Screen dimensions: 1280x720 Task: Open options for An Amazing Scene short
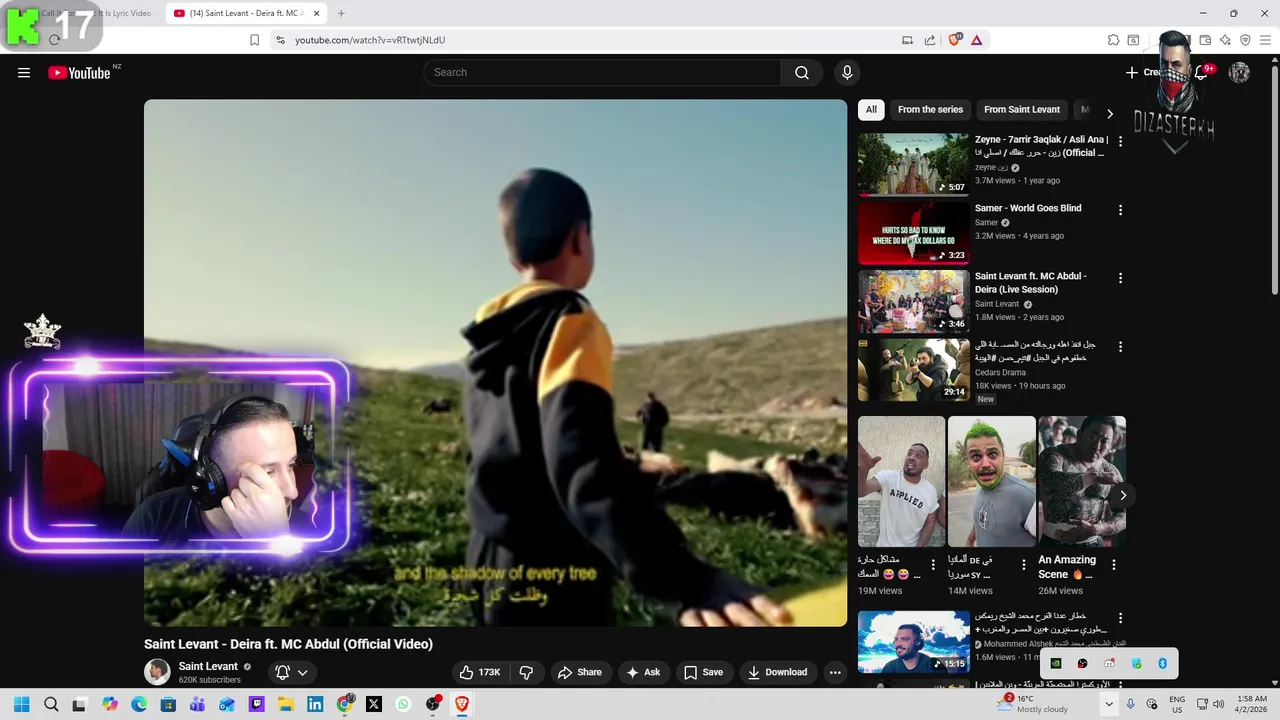tap(1114, 565)
